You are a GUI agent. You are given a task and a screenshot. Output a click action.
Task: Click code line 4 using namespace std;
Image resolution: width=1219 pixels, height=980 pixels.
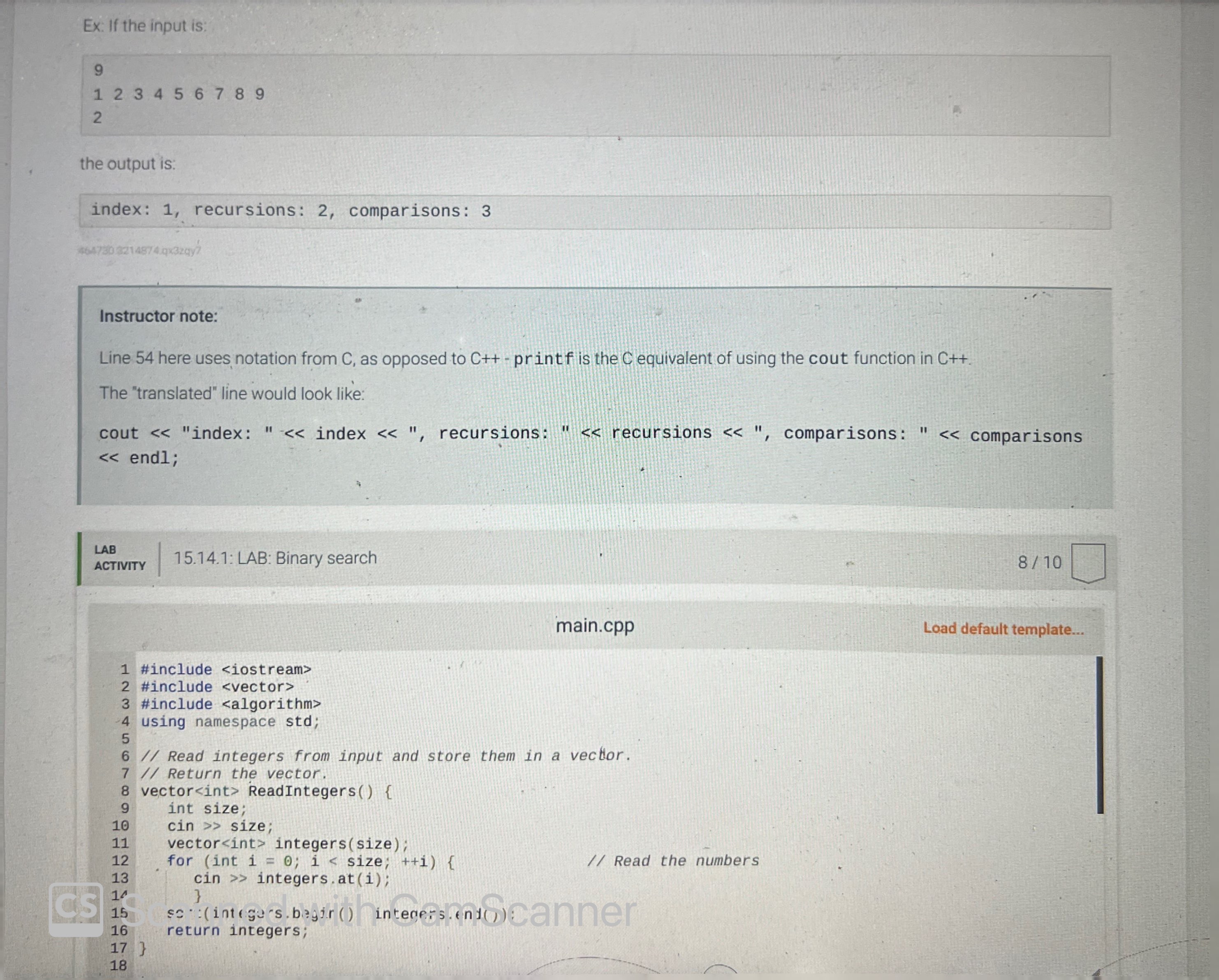pos(230,722)
